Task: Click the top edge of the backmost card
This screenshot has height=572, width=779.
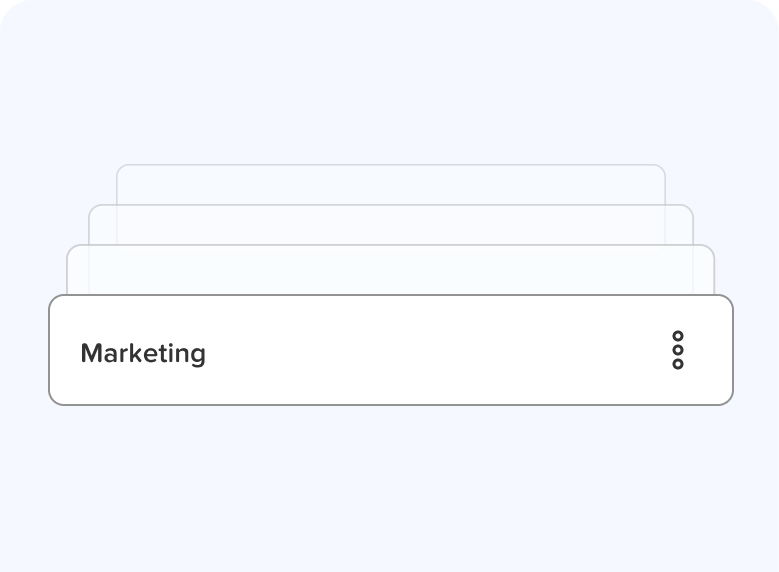Action: [x=390, y=165]
